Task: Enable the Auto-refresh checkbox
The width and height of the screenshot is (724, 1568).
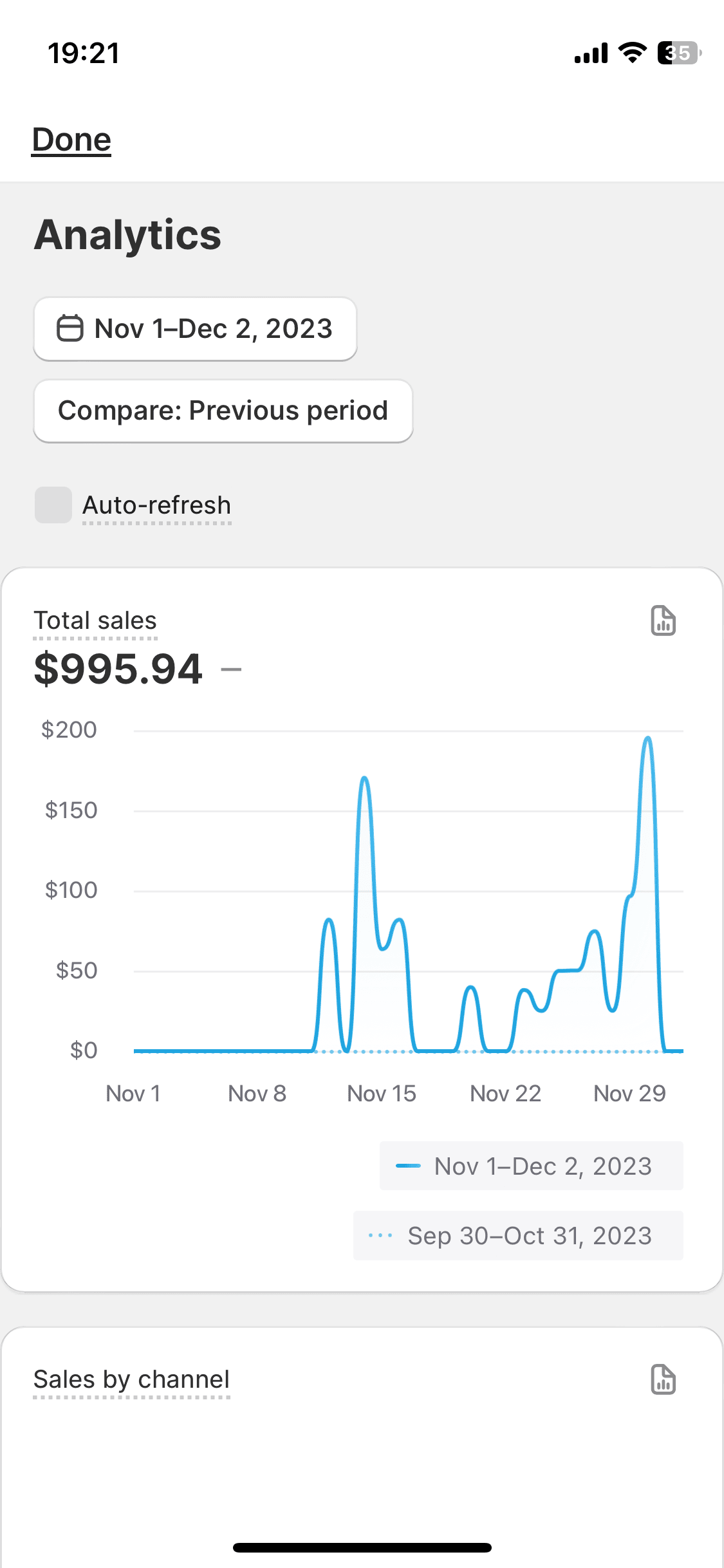Action: 53,505
